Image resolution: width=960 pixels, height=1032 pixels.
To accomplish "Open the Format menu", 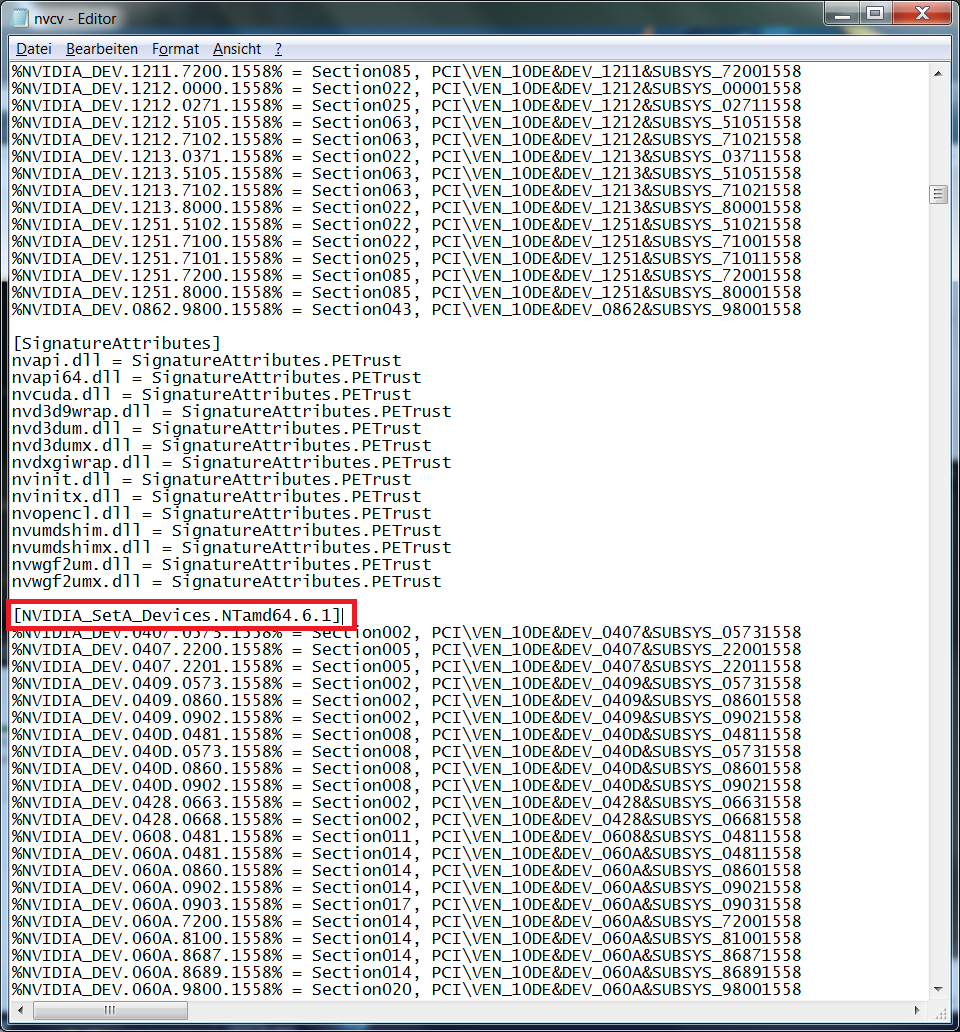I will [x=175, y=49].
